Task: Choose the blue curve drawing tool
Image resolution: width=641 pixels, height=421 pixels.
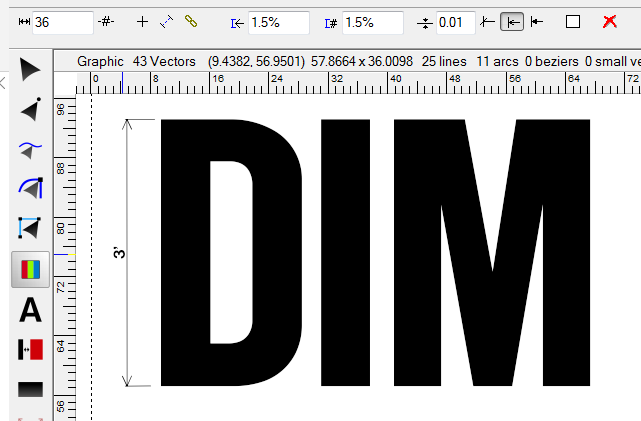Action: 30,149
